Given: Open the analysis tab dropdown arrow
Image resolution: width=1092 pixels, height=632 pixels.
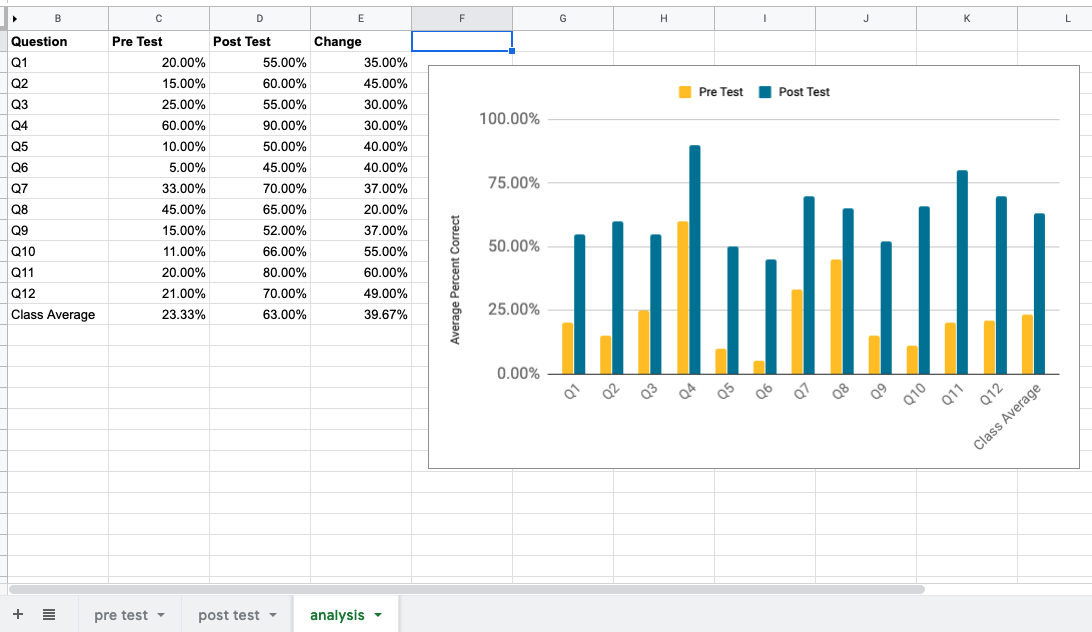Looking at the screenshot, I should coord(377,615).
